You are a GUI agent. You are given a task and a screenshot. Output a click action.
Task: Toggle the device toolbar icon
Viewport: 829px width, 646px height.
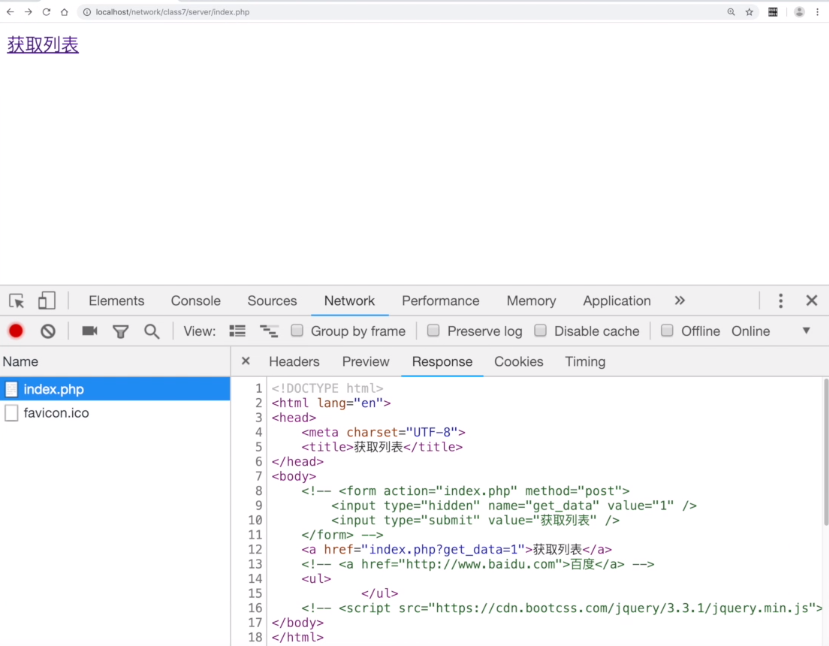(x=47, y=301)
